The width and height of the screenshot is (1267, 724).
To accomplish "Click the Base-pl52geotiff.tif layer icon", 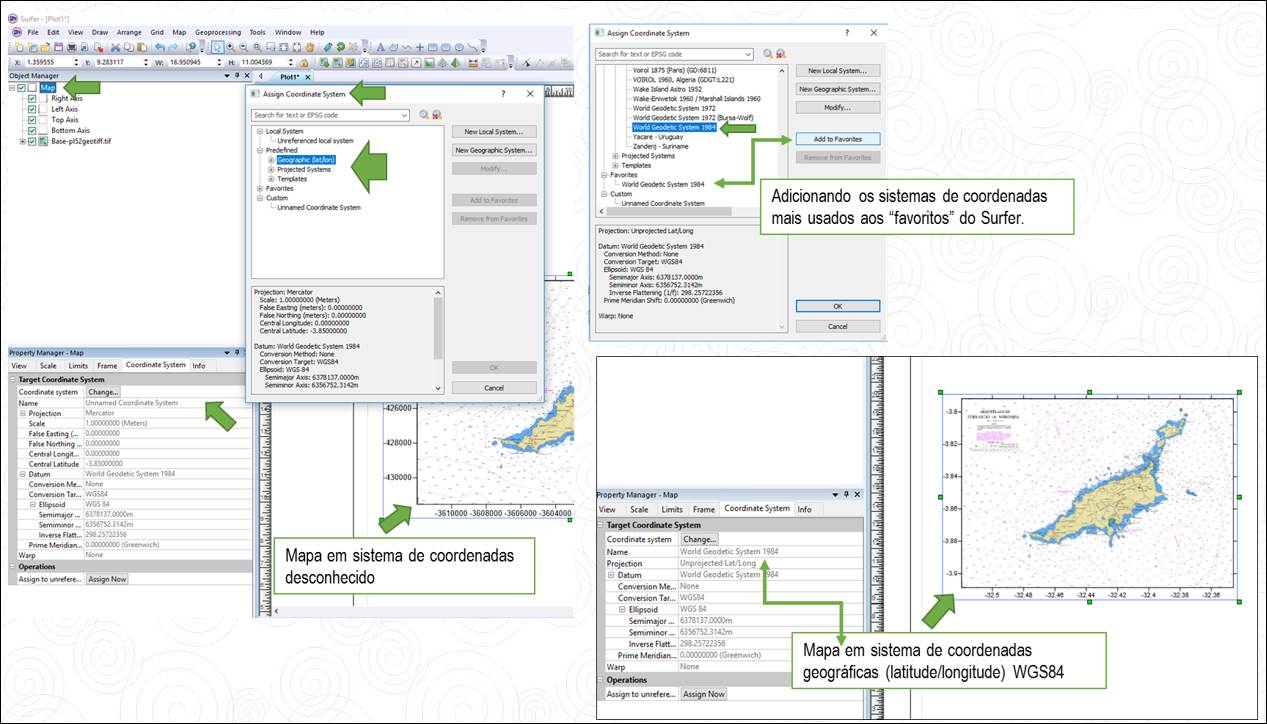I will (x=45, y=141).
